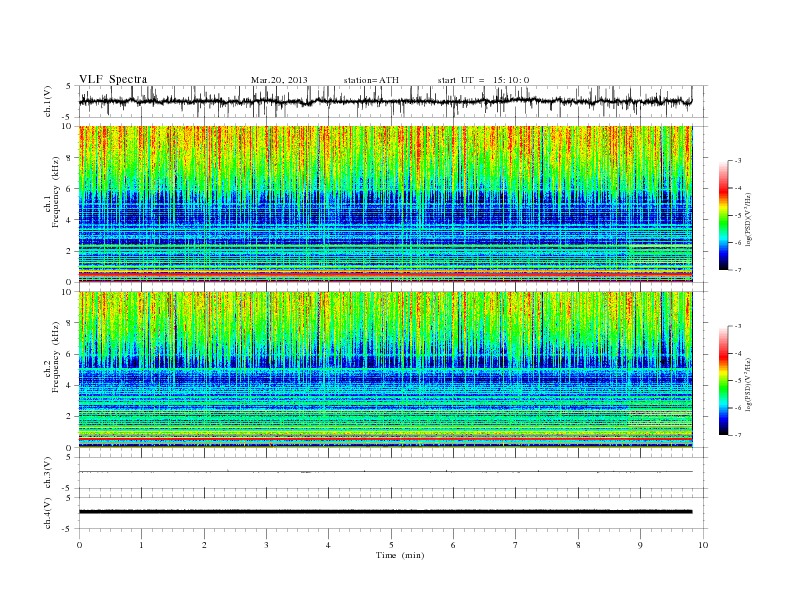Click the ch.1 spectrogram color scale bar
Screen dimensions: 792x612
pyautogui.click(x=723, y=216)
